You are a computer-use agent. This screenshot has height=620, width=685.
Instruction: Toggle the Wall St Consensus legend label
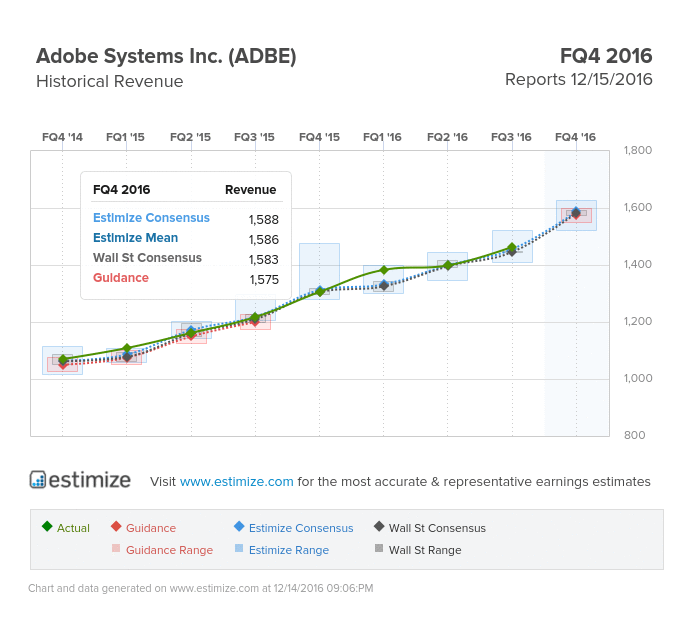[437, 528]
